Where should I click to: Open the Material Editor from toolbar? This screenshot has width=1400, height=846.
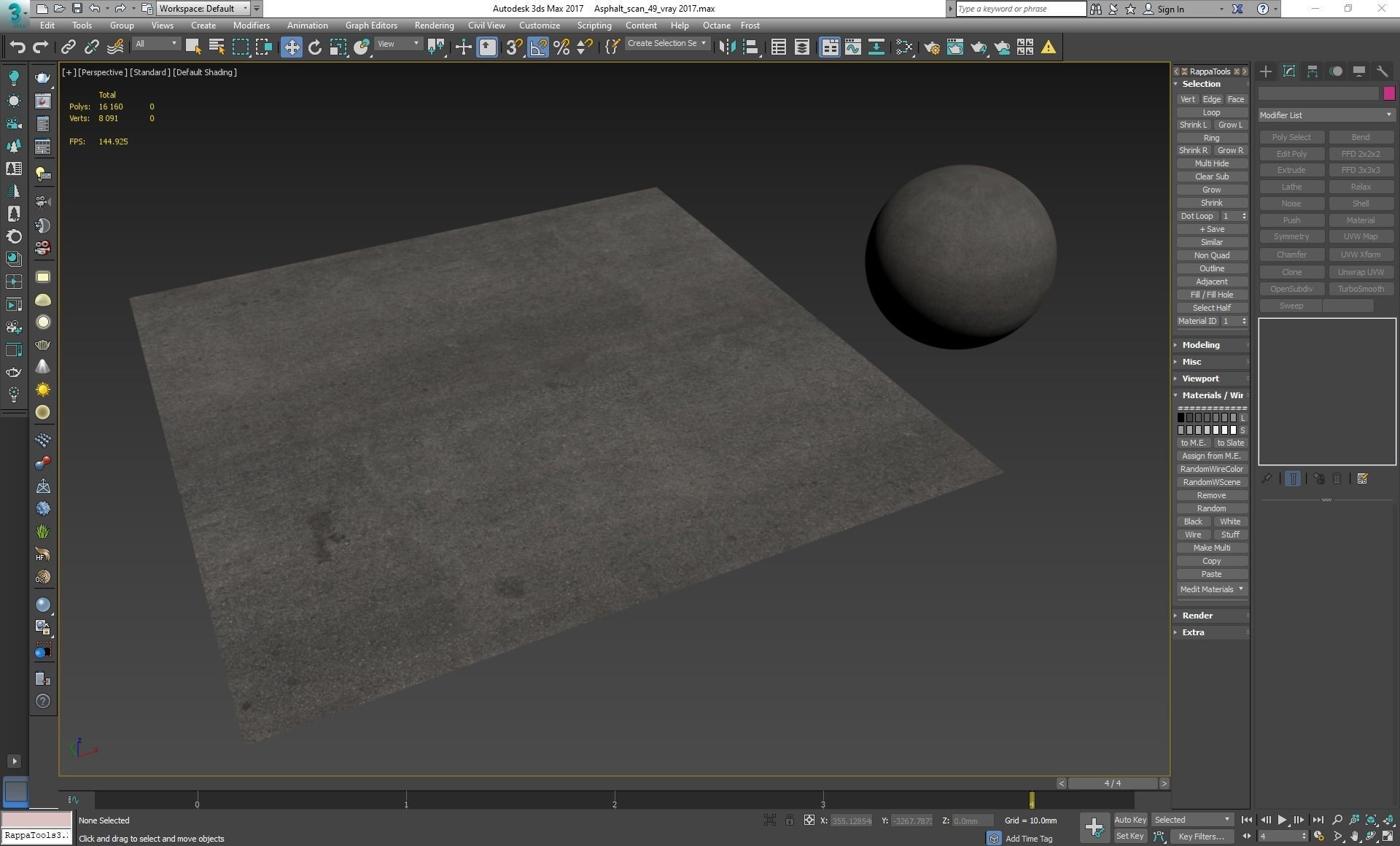904,47
